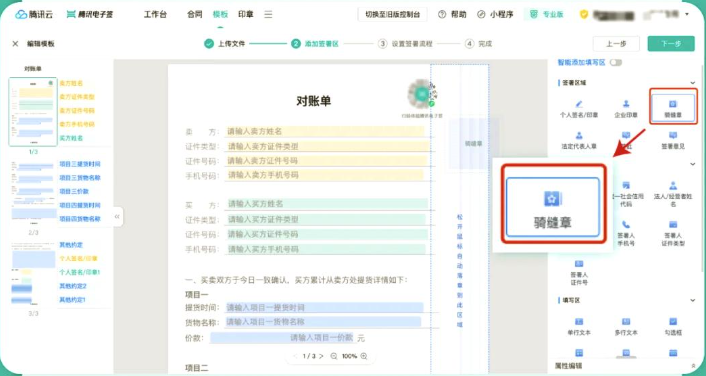The height and width of the screenshot is (376, 706).
Task: Collapse the 填写区 section
Action: coord(692,300)
